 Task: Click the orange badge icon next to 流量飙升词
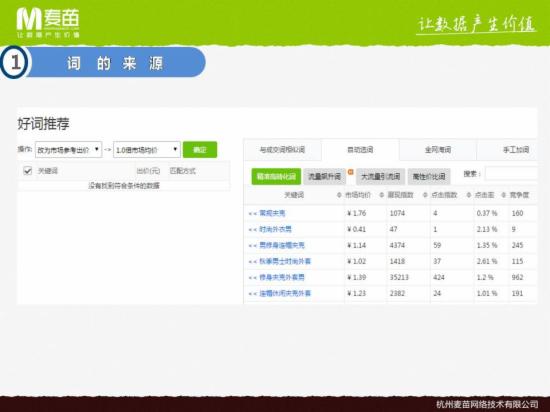tap(350, 172)
